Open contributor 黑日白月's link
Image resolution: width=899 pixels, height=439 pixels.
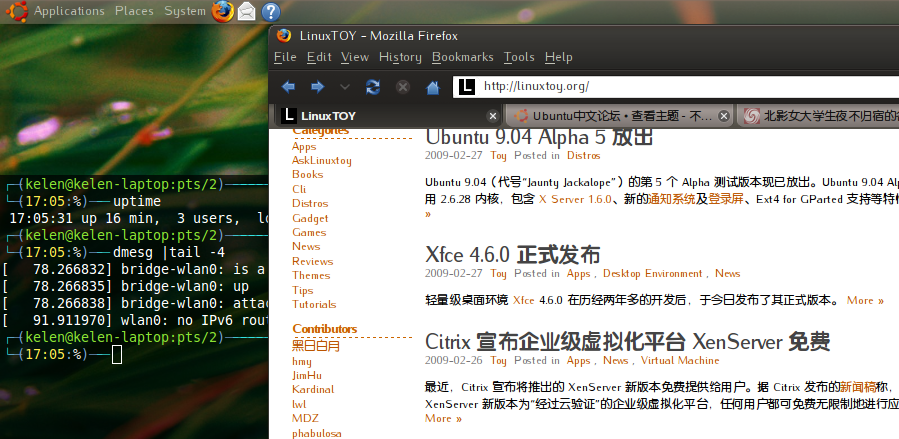coord(316,346)
